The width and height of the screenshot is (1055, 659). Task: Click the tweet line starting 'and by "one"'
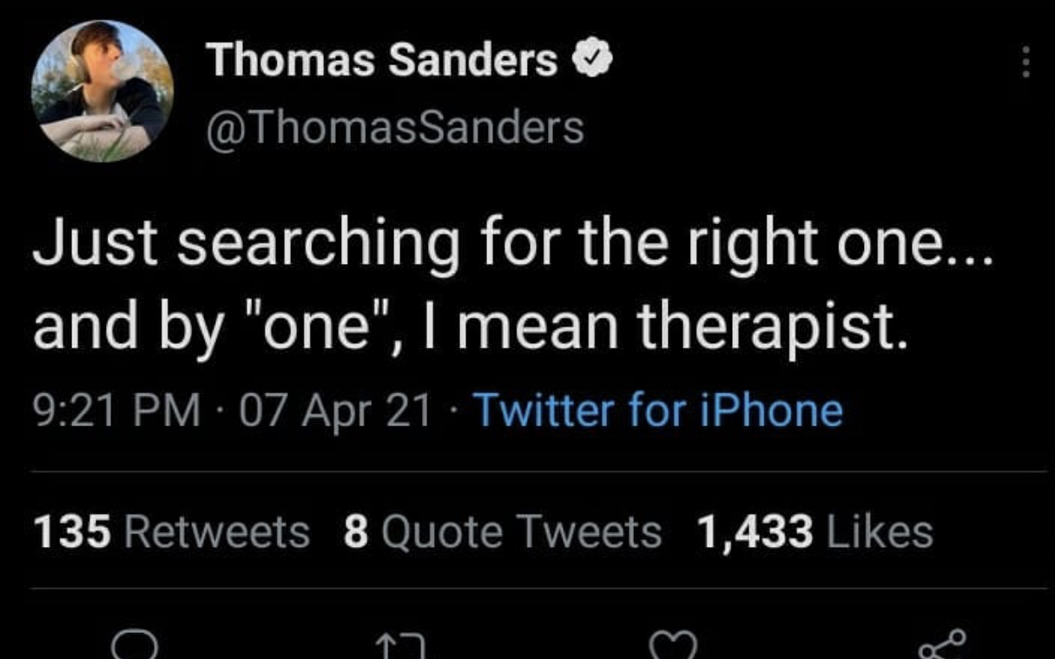point(470,328)
